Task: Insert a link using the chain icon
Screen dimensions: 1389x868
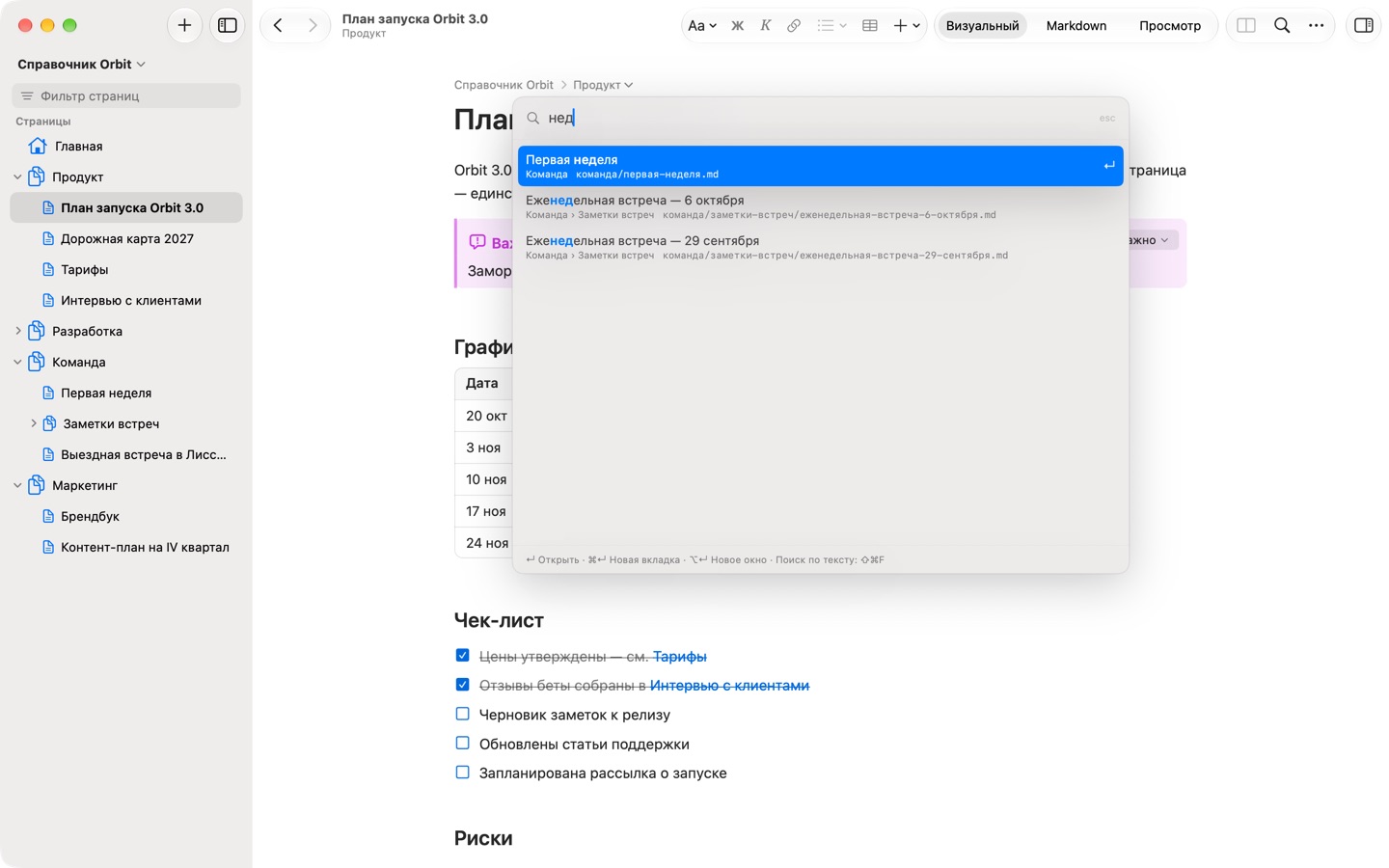Action: click(794, 26)
